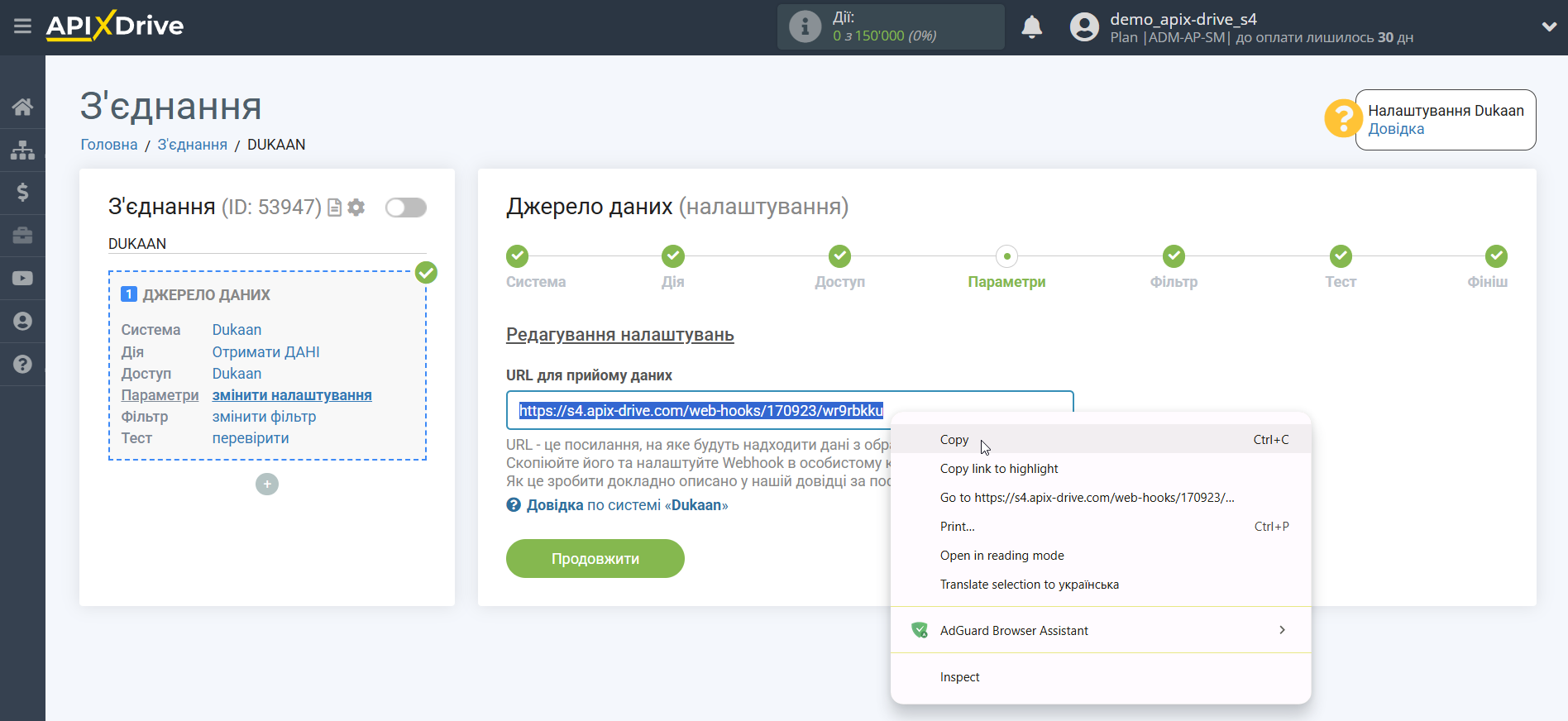The image size is (1568, 721).
Task: Select Copy from the context menu
Action: pos(954,440)
